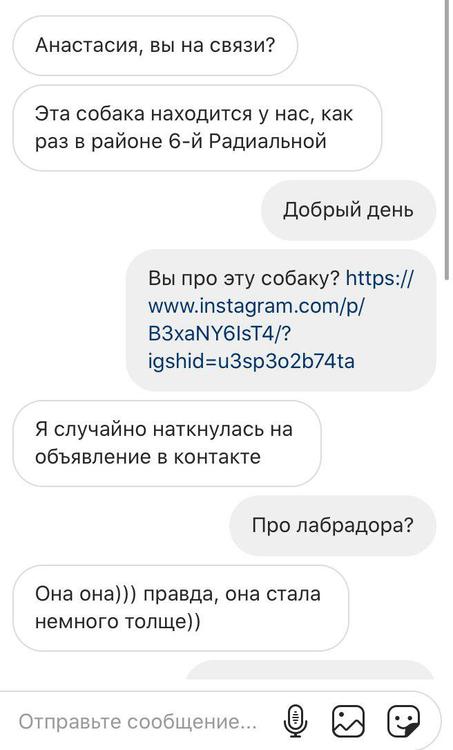453x750 pixels.
Task: Tap the words "объявление в контакте"
Action: 148,457
